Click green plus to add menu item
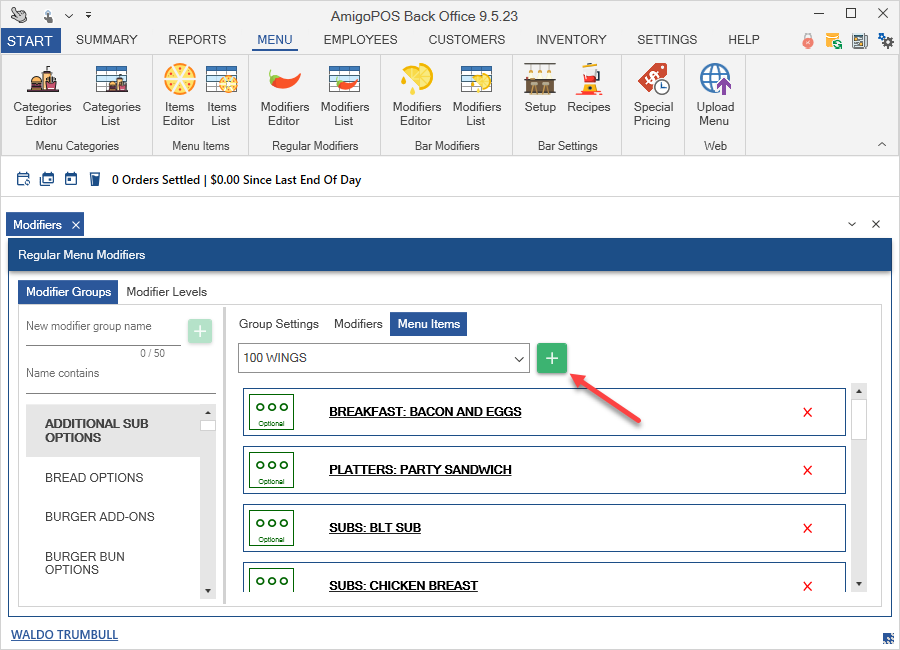The height and width of the screenshot is (650, 900). coord(552,358)
